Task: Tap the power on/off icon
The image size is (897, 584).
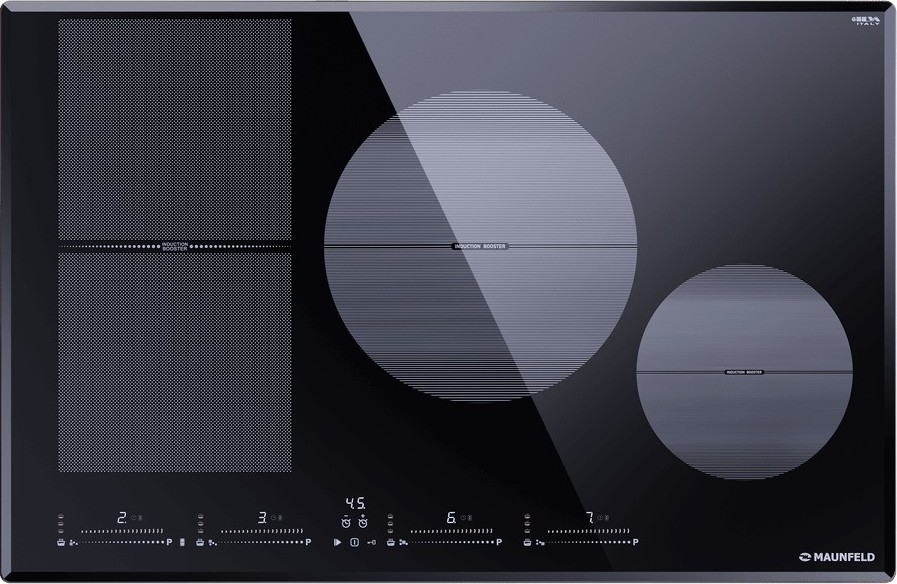Action: [x=354, y=542]
